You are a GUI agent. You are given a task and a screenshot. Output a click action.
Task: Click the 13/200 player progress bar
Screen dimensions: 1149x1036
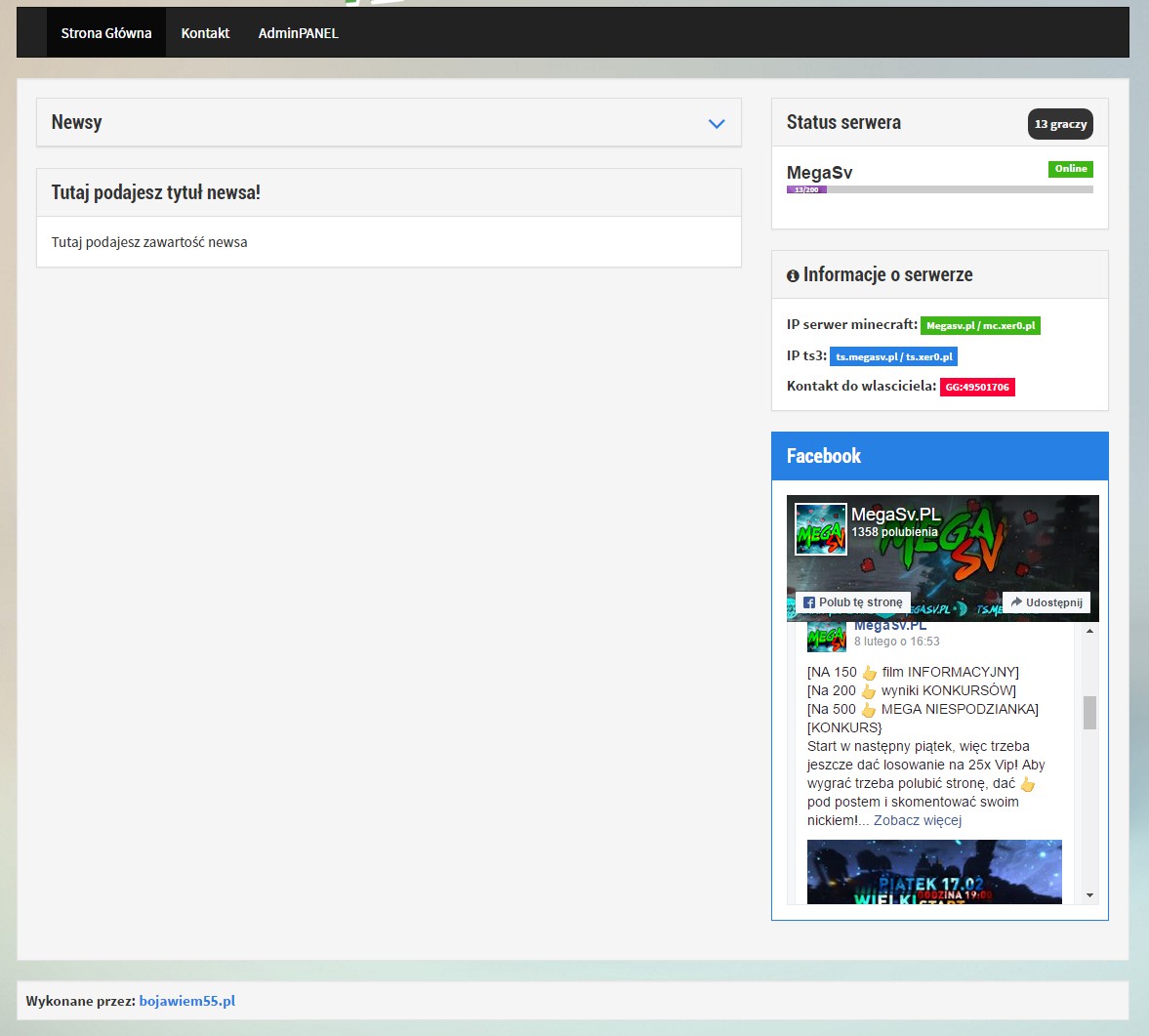[x=939, y=189]
